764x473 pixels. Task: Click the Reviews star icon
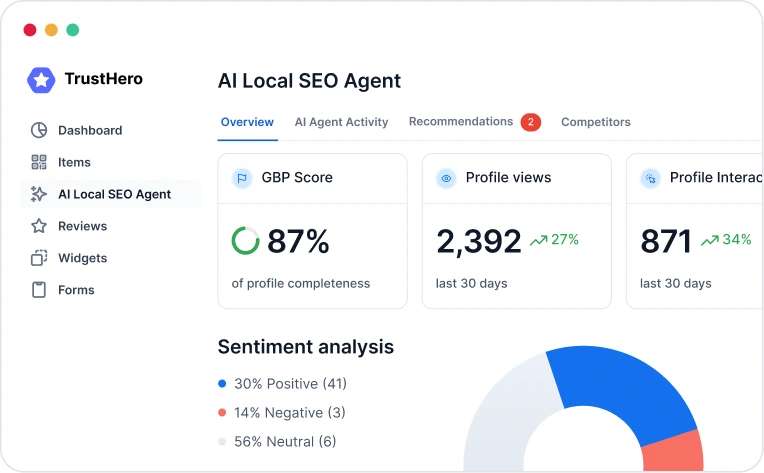pos(39,226)
